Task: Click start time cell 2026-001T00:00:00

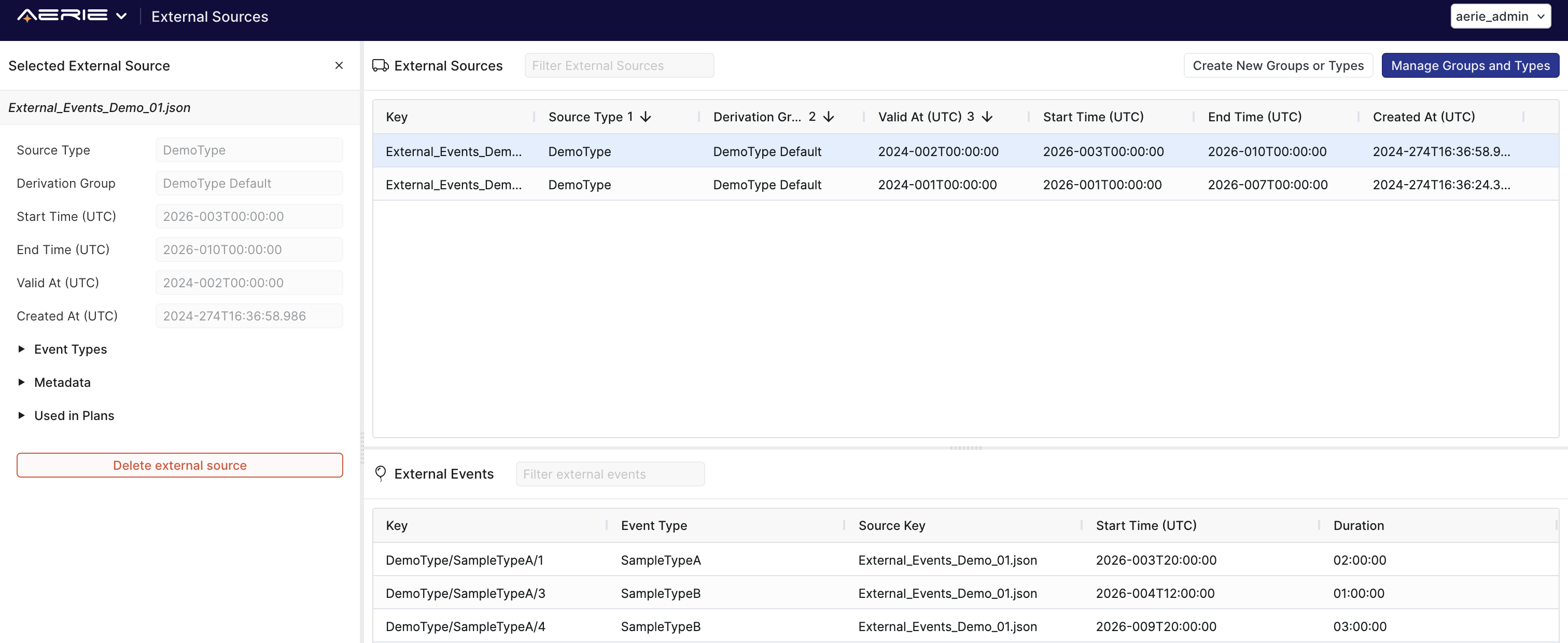Action: pos(1102,185)
